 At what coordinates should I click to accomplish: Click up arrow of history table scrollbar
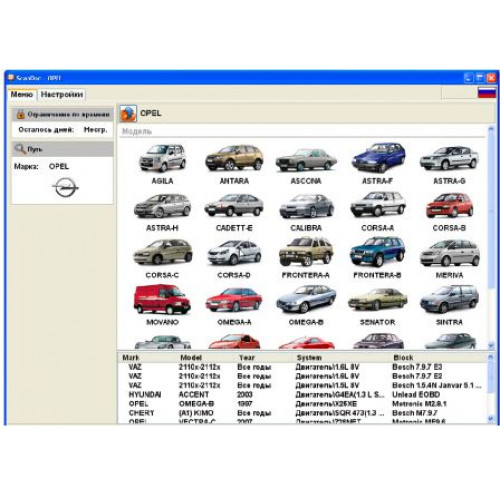pyautogui.click(x=491, y=357)
